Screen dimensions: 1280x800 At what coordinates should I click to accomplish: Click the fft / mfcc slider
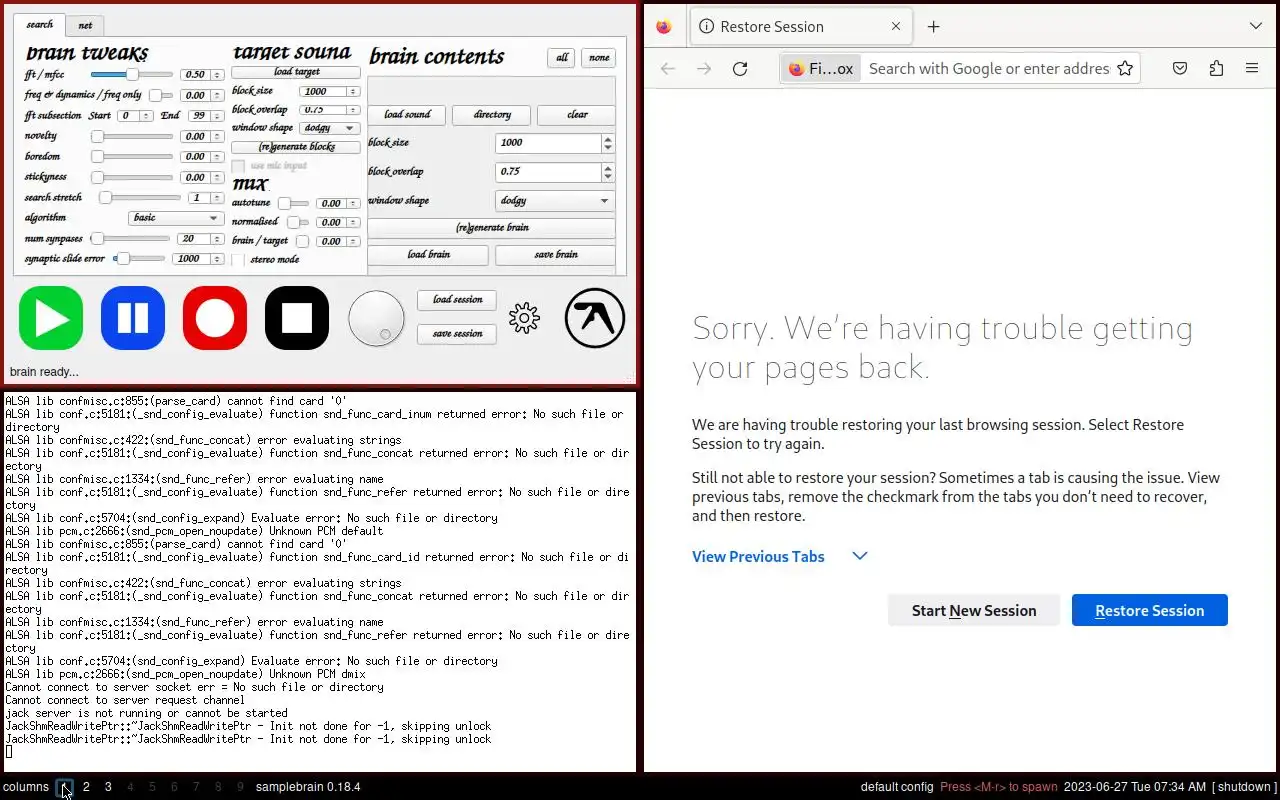pos(132,75)
